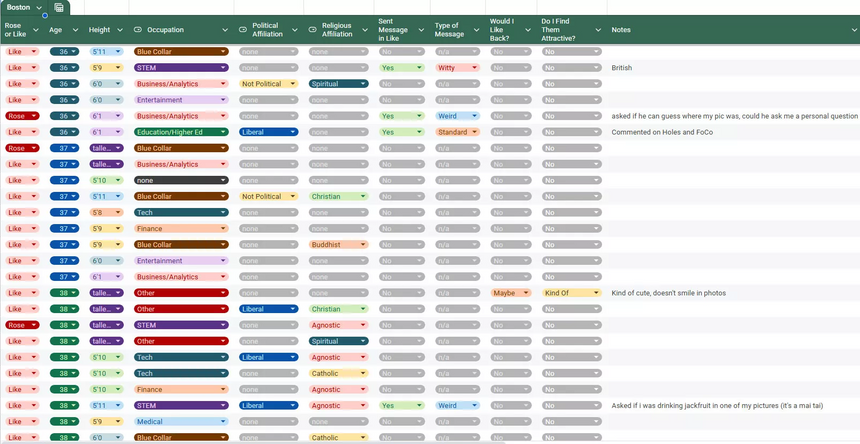
Task: Click the Maybe chip under Would I Like Back
Action: (511, 293)
